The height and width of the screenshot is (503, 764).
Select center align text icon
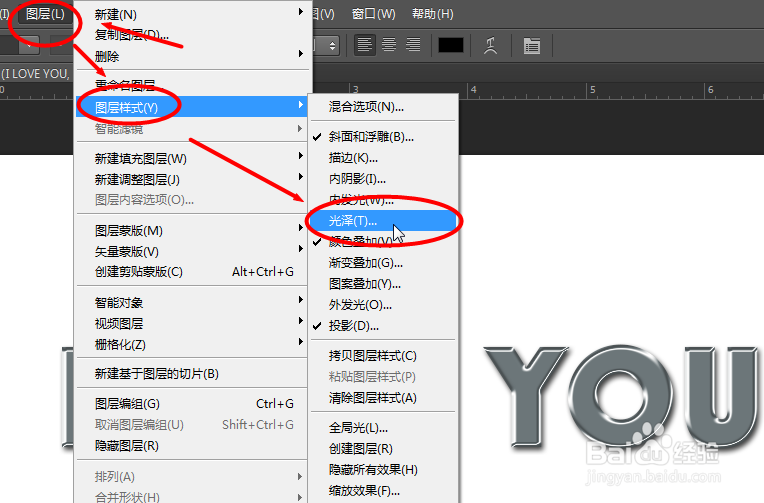click(x=388, y=45)
